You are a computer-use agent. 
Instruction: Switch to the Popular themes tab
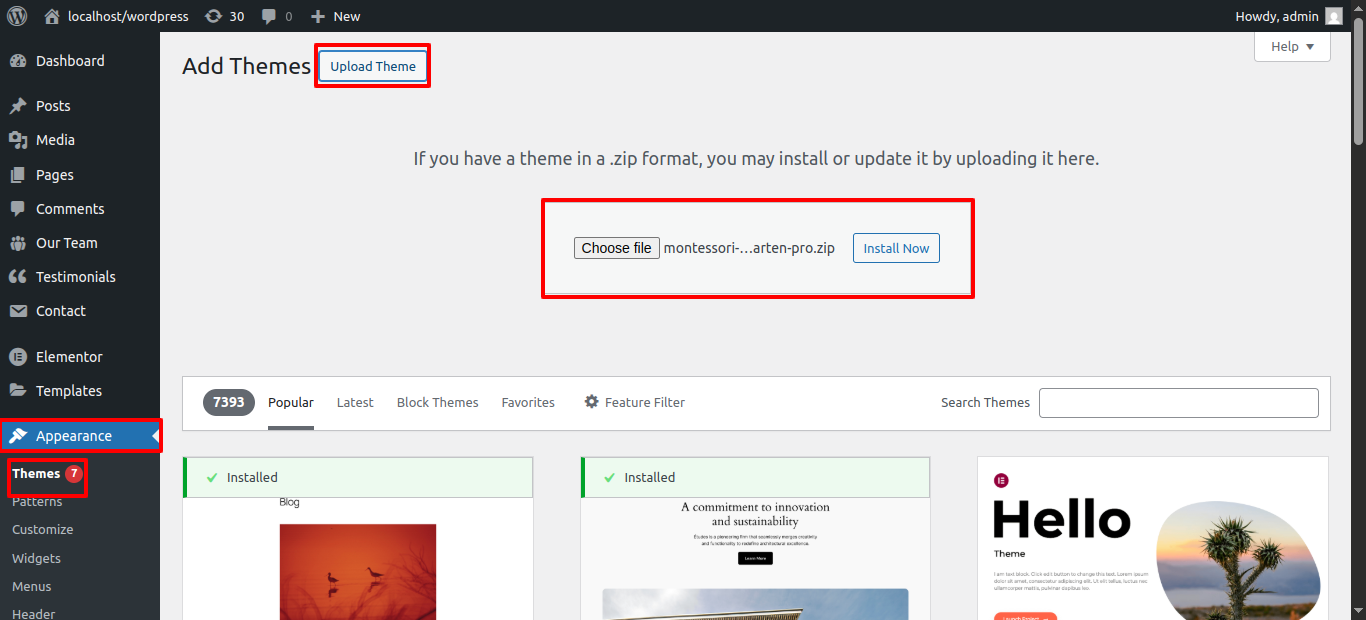[291, 402]
